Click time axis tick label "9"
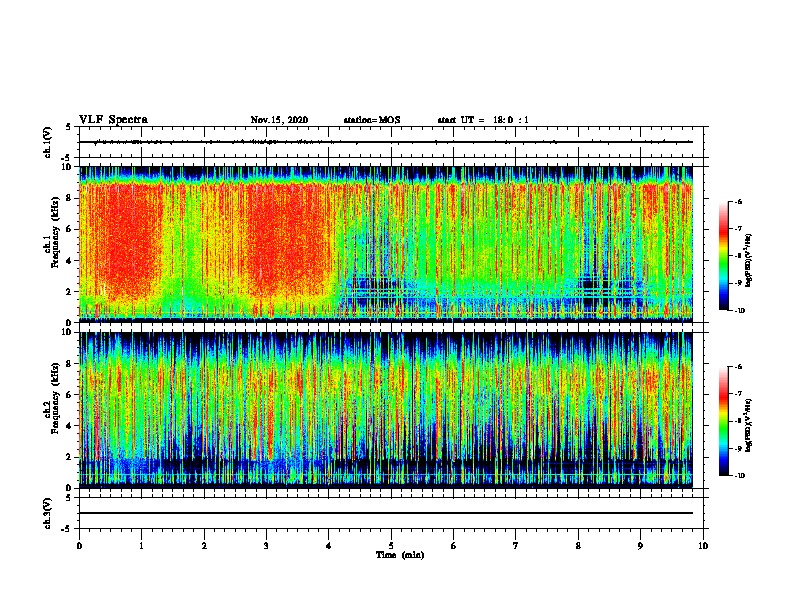Screen dimensions: 792x612 pyautogui.click(x=640, y=546)
